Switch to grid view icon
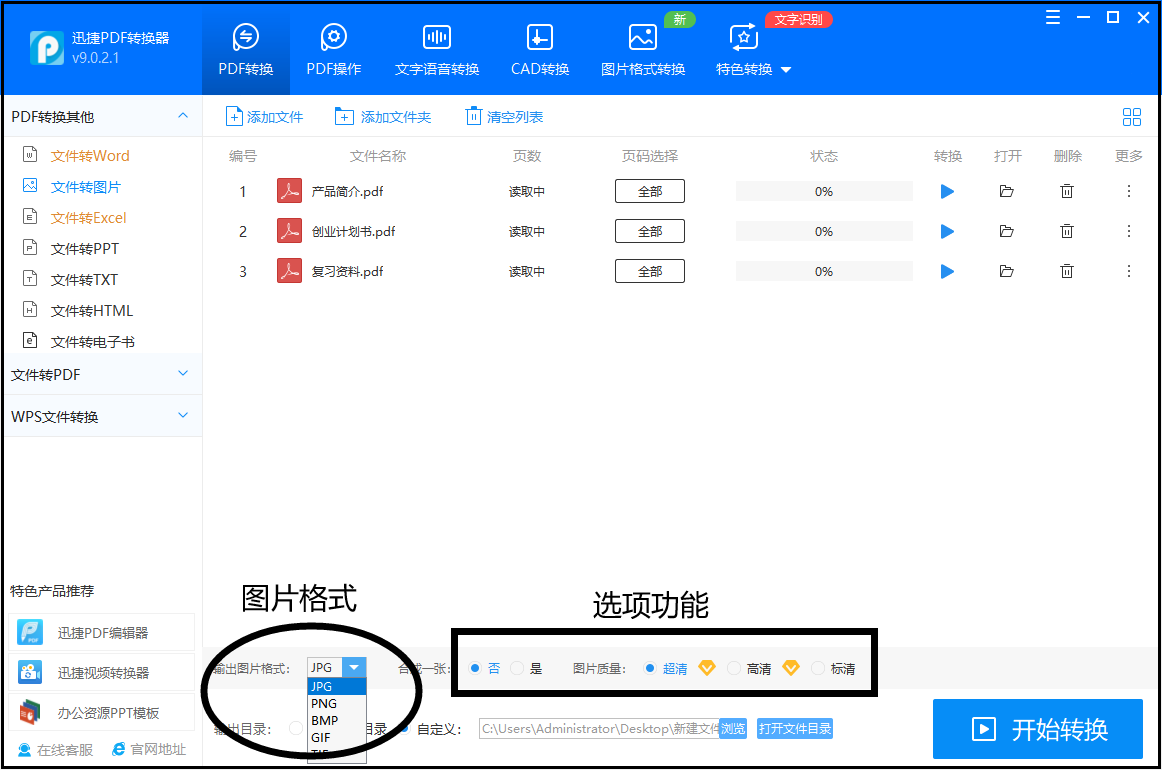 pyautogui.click(x=1132, y=116)
